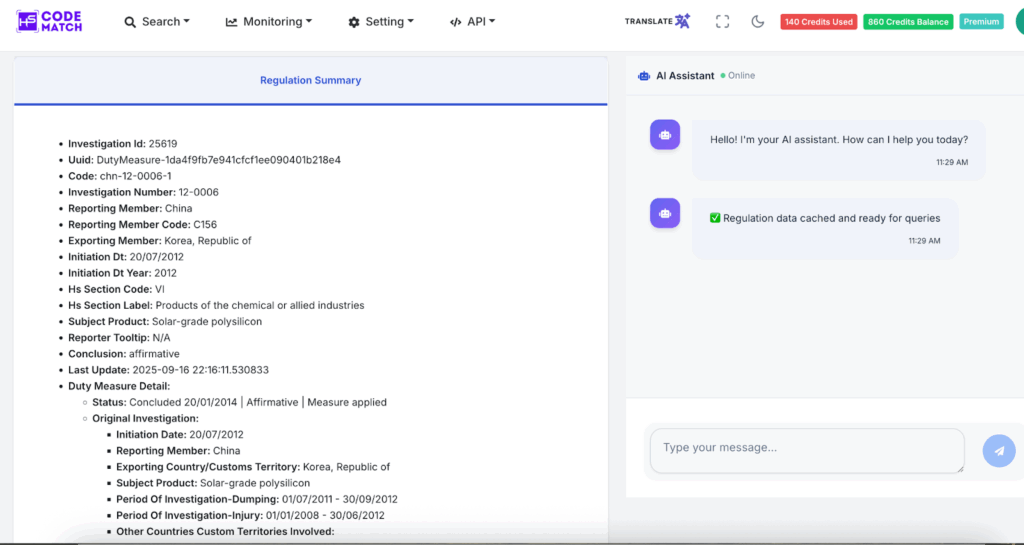Screen dimensions: 1024x545
Task: Open the Setting dropdown menu
Action: click(x=381, y=21)
